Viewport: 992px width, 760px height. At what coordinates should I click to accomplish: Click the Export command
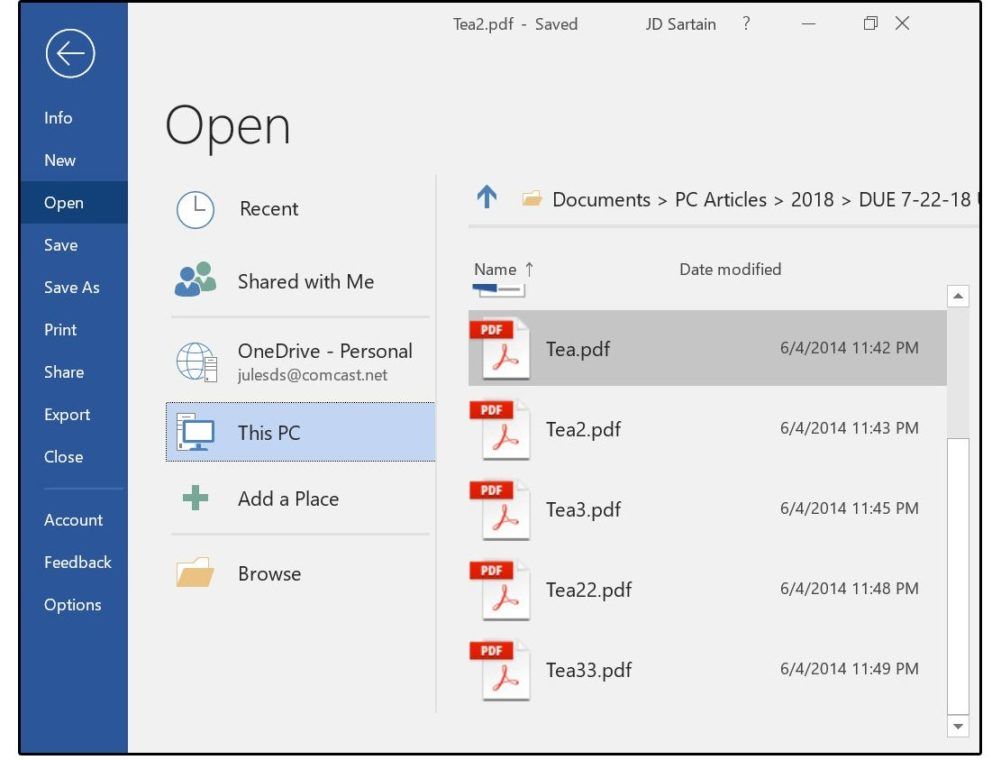click(67, 414)
